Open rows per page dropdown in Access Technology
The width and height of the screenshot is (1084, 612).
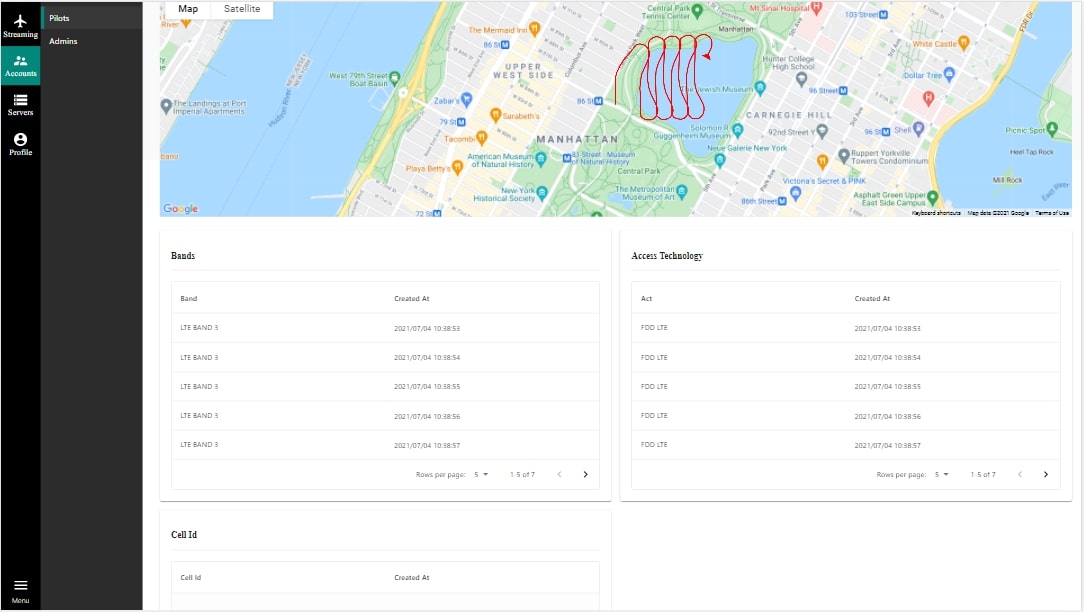(942, 474)
